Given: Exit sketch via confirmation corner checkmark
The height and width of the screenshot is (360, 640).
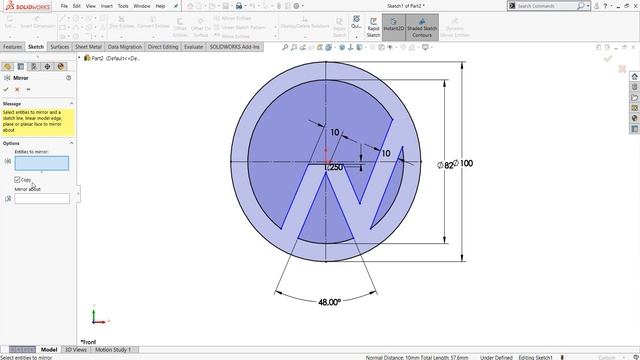Looking at the screenshot, I should [608, 59].
